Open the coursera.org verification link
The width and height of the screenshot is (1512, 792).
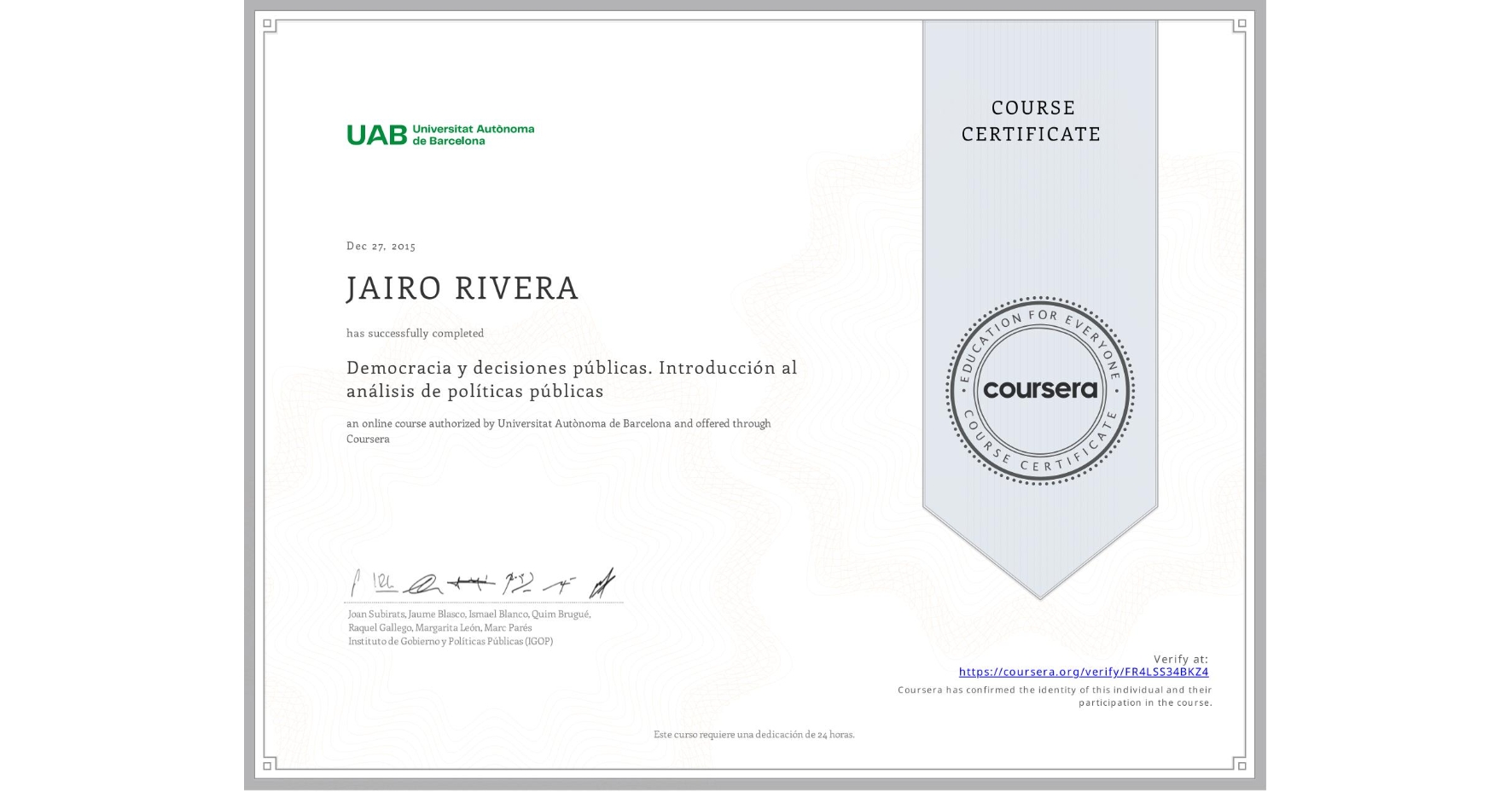pos(1083,672)
